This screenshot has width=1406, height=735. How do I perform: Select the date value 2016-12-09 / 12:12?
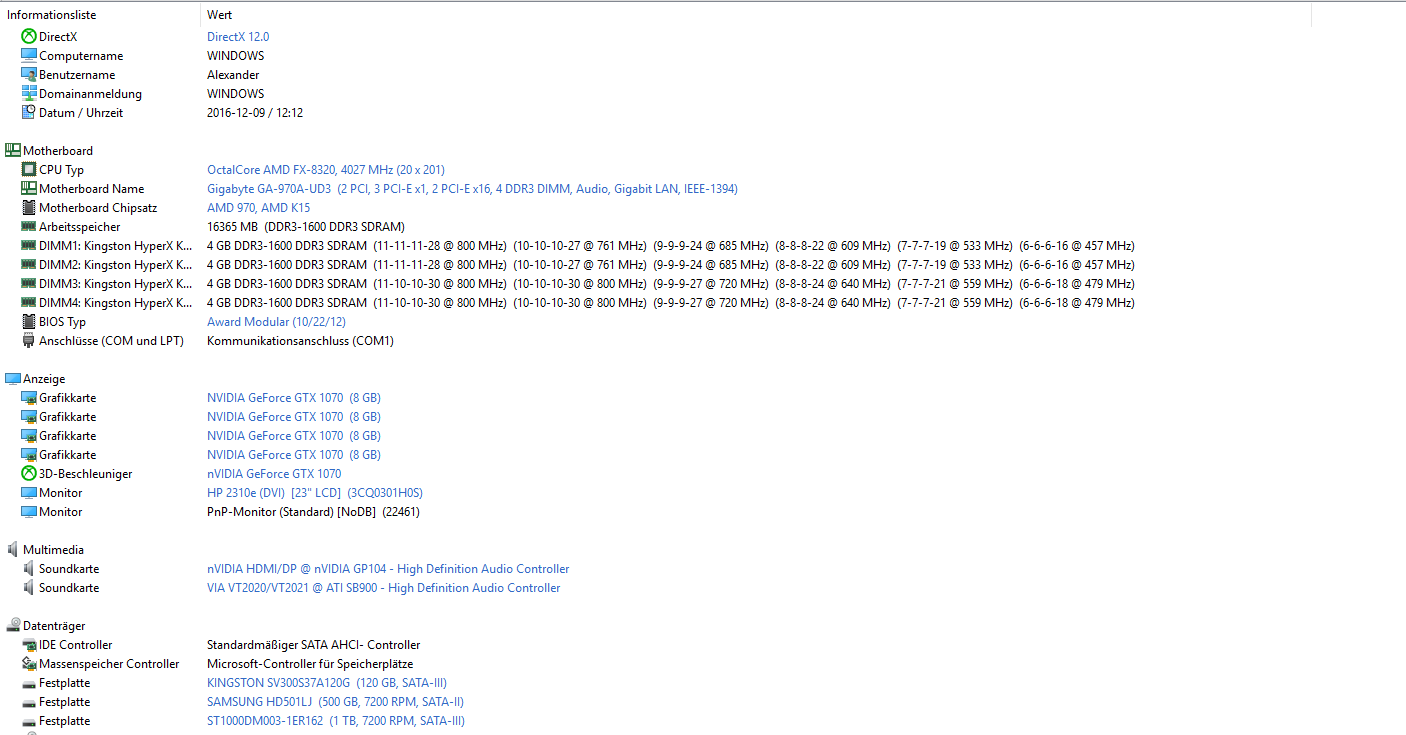tap(255, 113)
